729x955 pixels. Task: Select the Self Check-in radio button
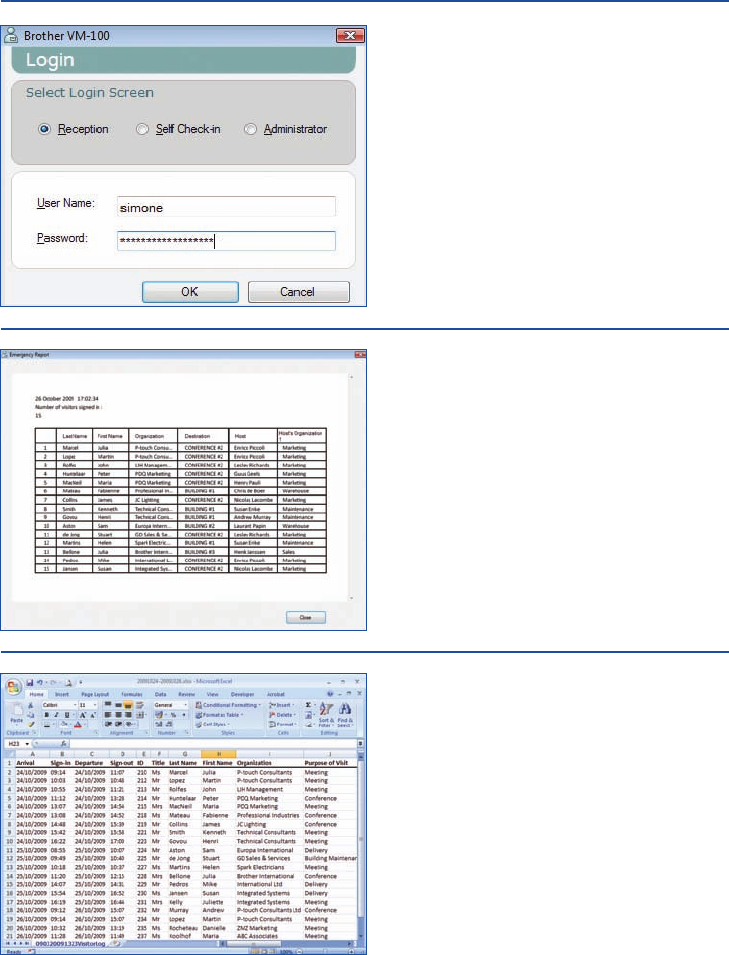142,129
